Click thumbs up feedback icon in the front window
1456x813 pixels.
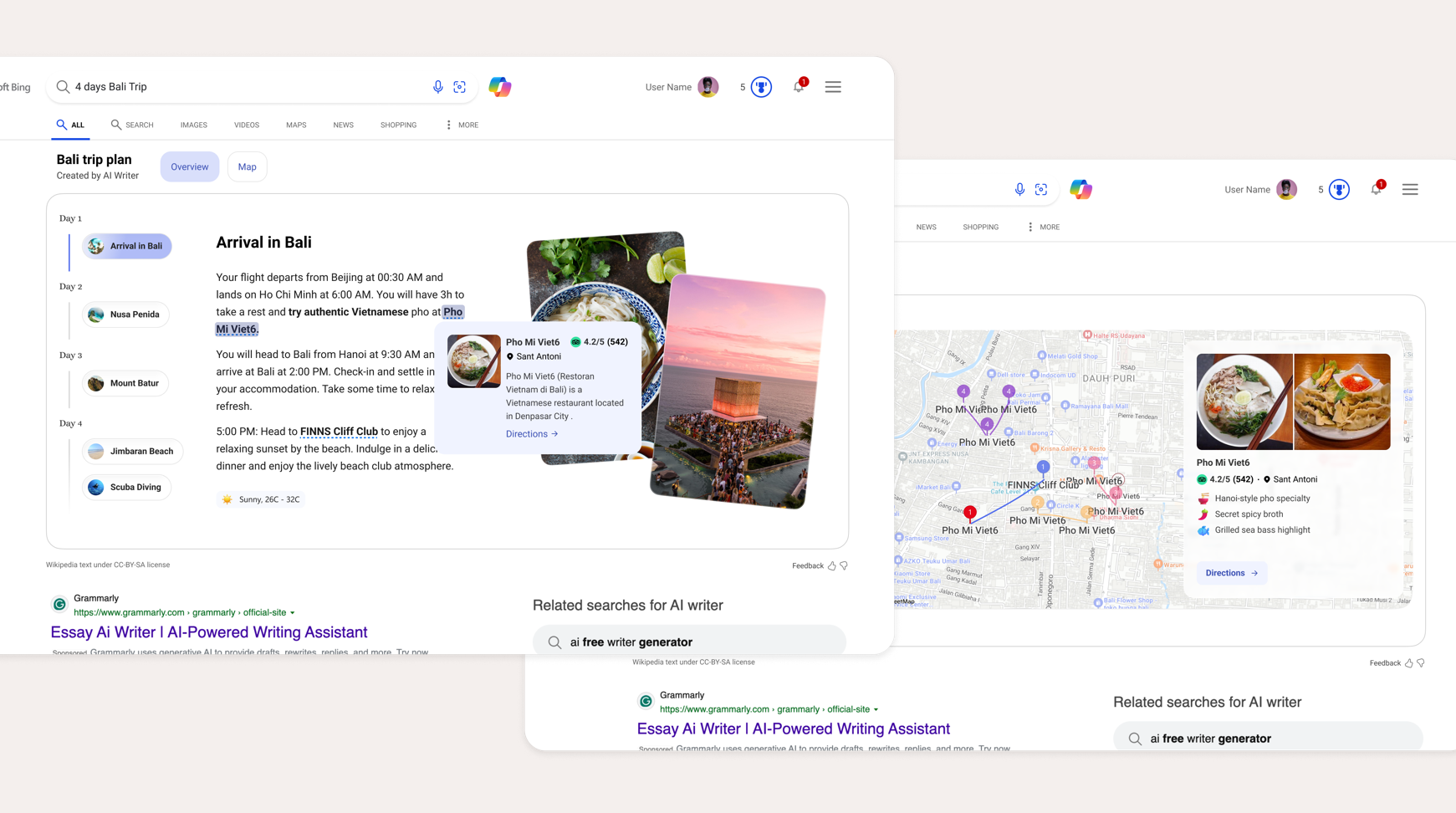[832, 566]
